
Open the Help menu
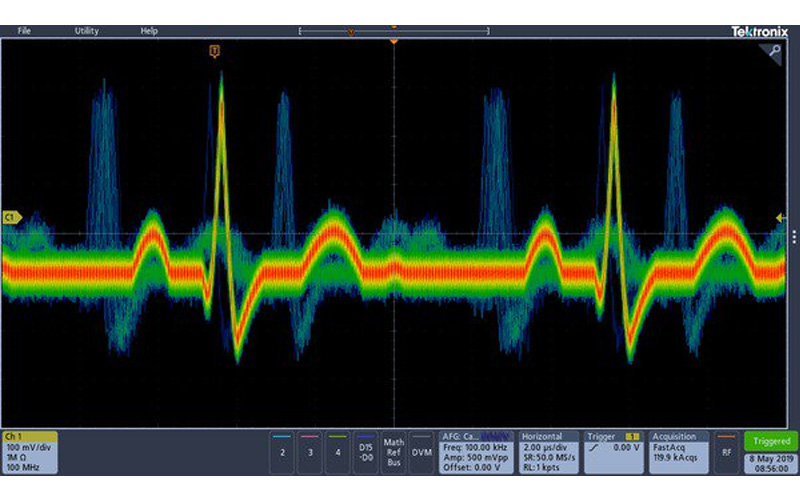coord(149,31)
